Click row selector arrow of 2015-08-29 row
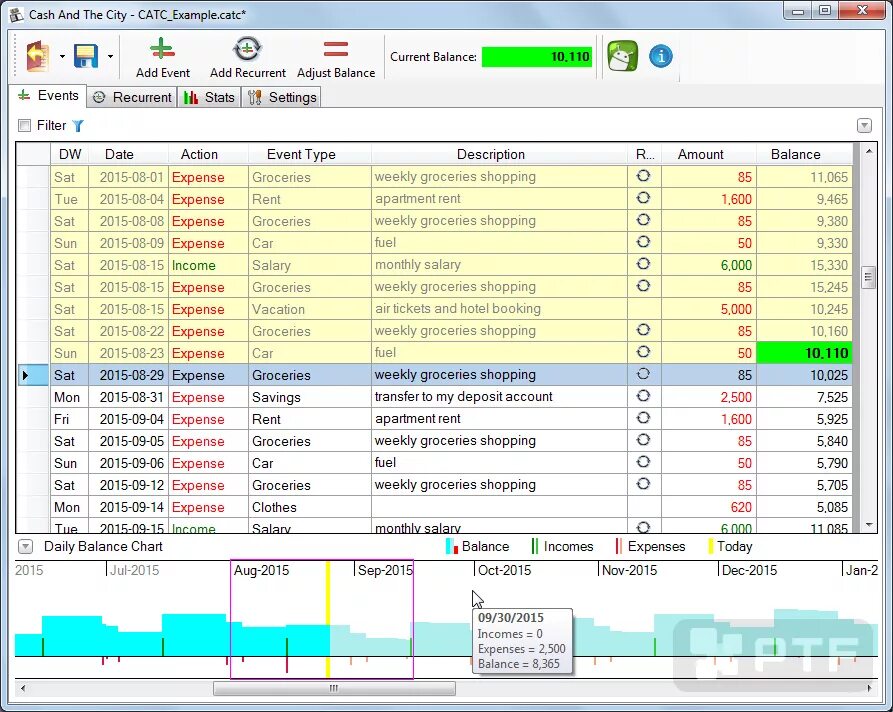The height and width of the screenshot is (712, 893). tap(33, 375)
